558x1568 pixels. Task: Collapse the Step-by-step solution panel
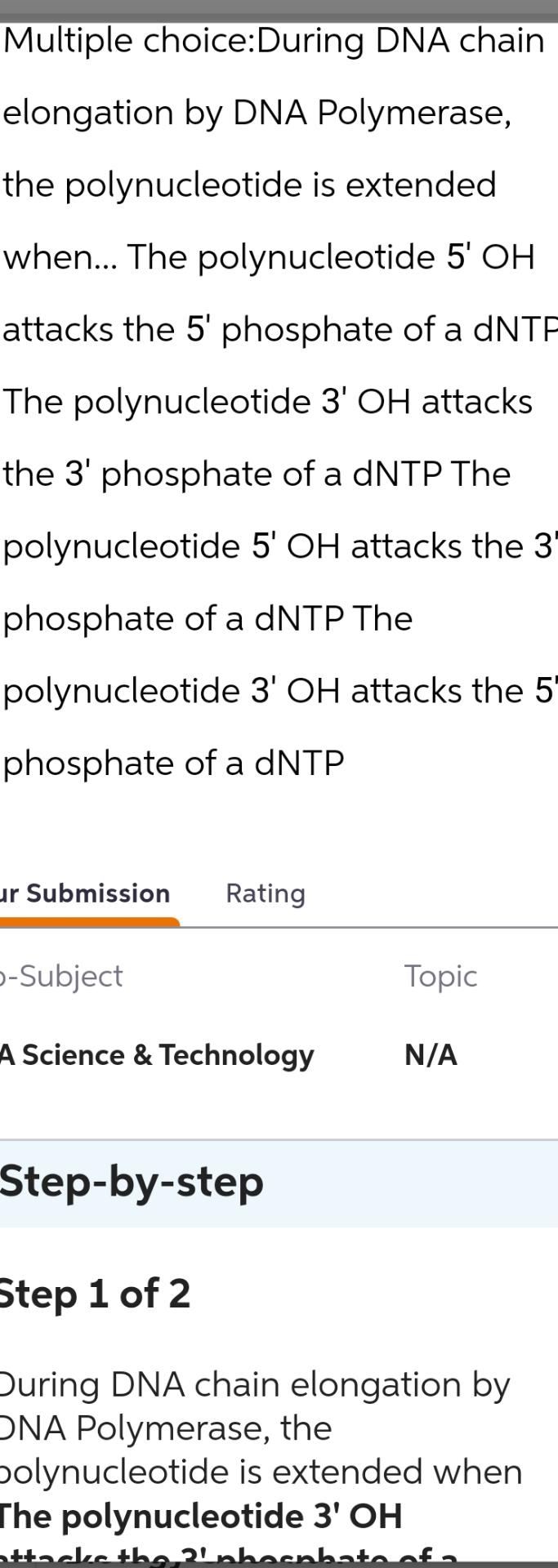[131, 1181]
